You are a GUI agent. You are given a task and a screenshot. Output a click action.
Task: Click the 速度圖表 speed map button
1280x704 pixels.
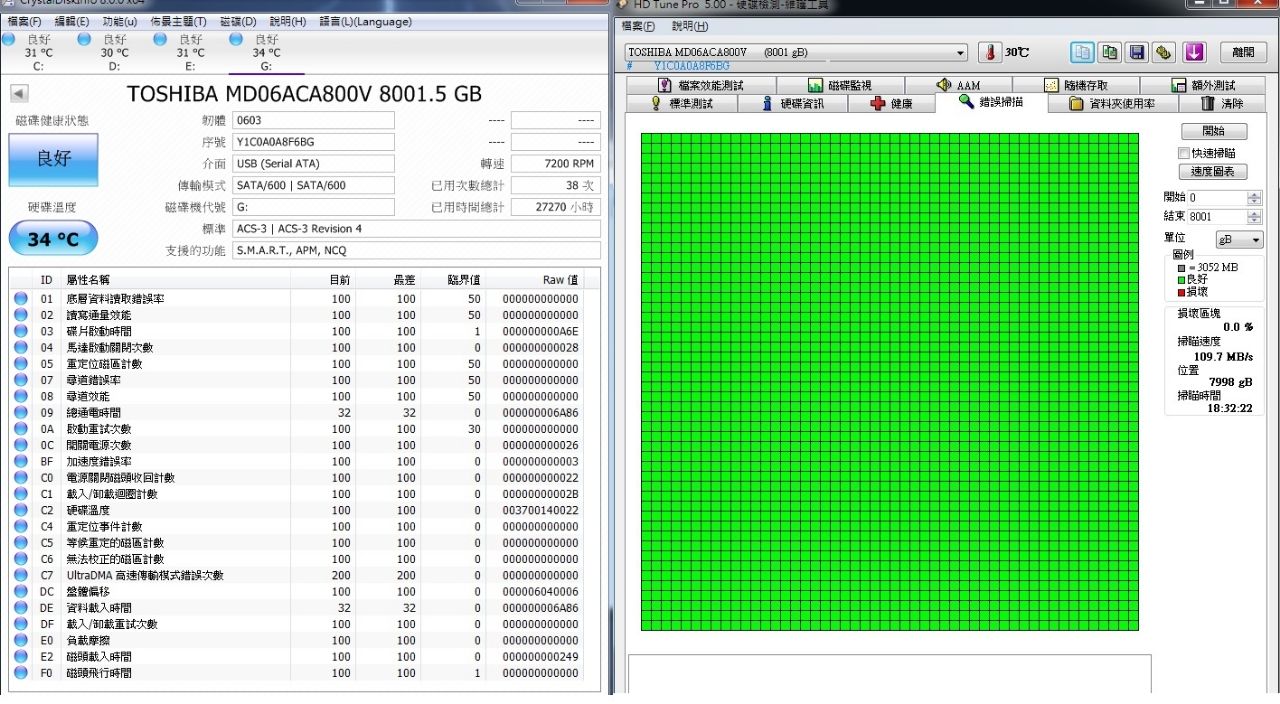[x=1213, y=172]
